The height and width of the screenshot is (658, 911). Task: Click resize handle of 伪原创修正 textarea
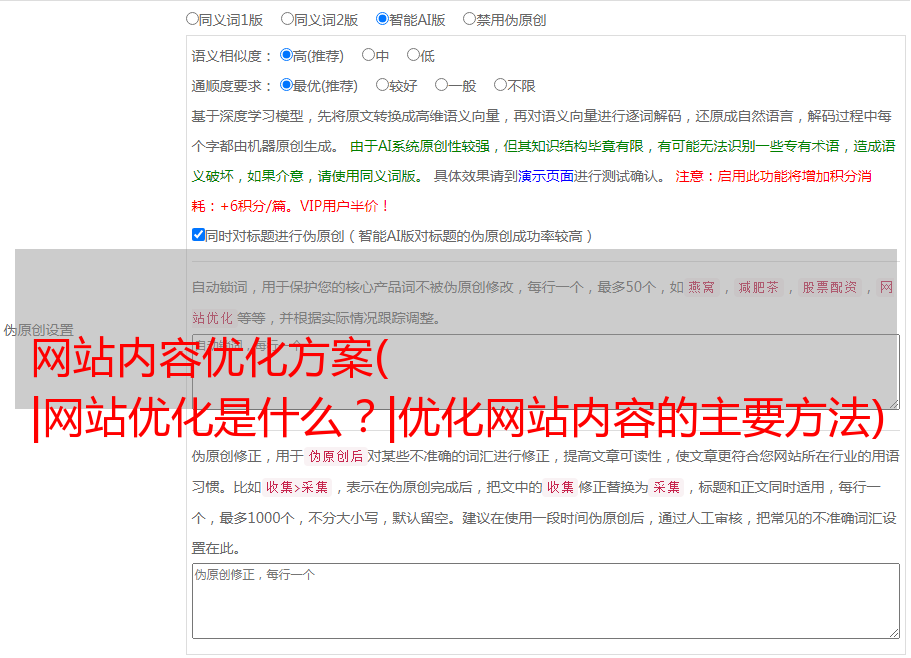click(894, 633)
